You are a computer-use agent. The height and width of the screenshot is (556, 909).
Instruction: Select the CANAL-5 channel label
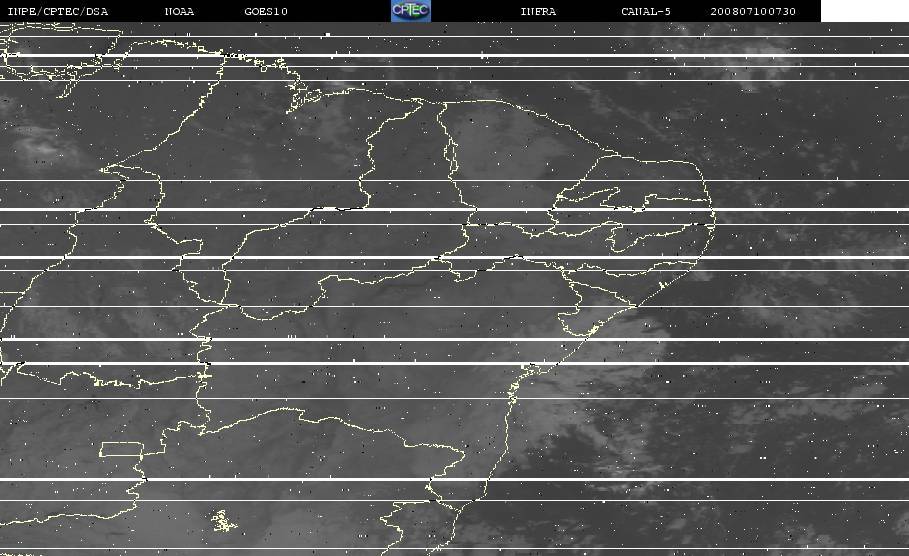[x=645, y=11]
